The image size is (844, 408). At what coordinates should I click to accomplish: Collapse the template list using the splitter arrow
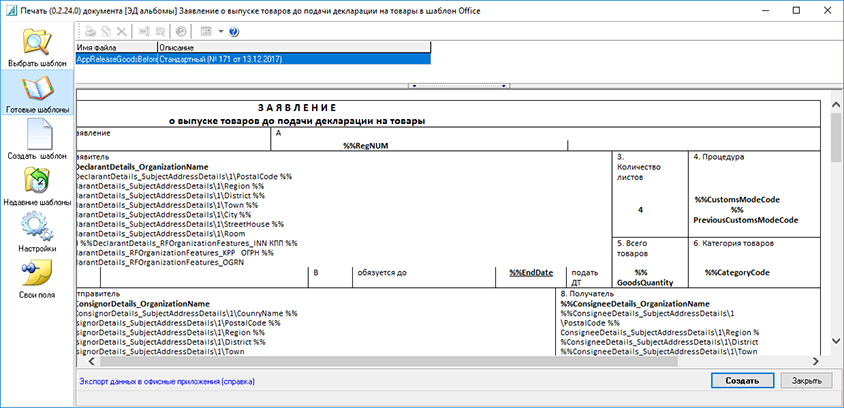(x=413, y=87)
